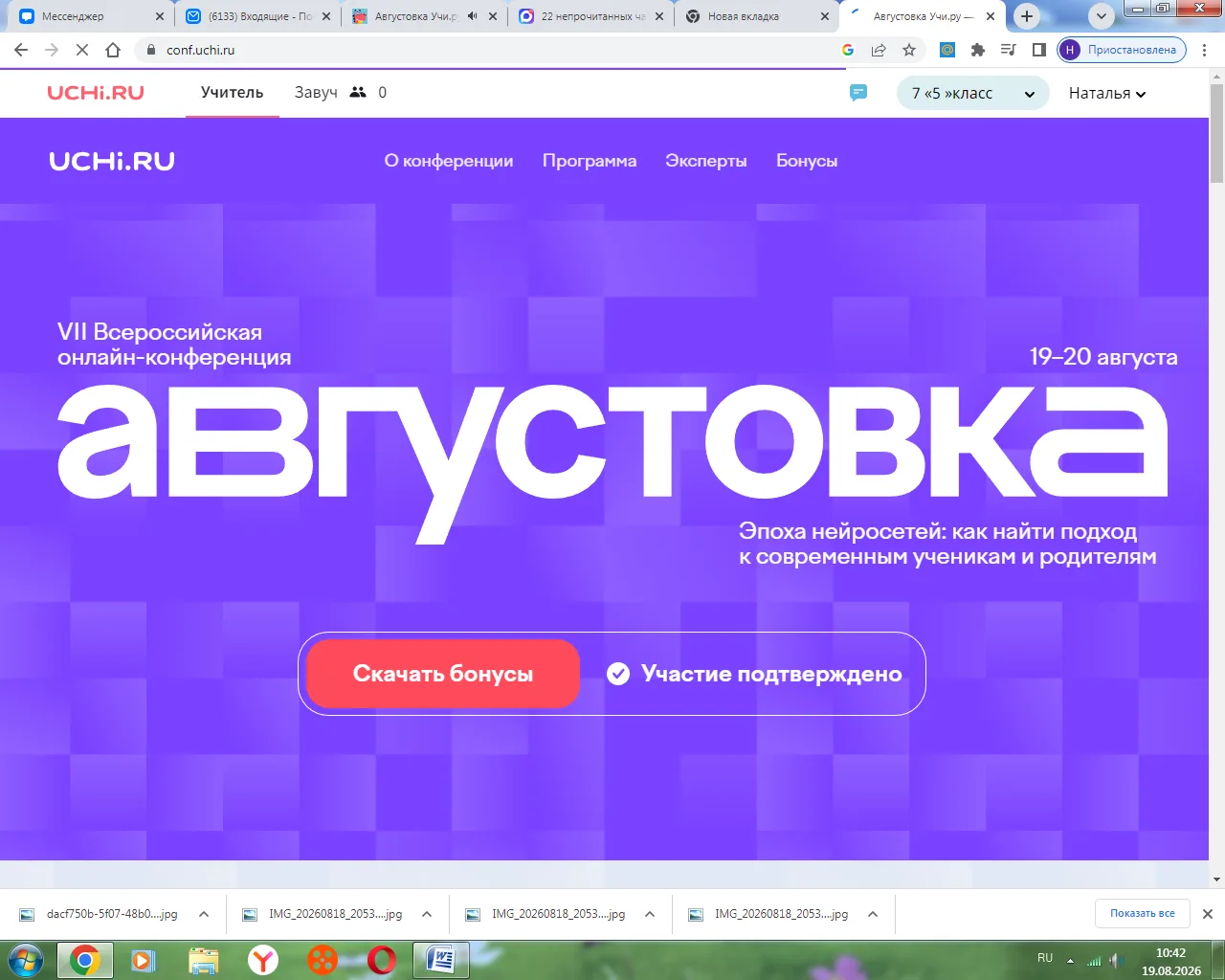Click the Скачать бонусы button

tap(443, 674)
